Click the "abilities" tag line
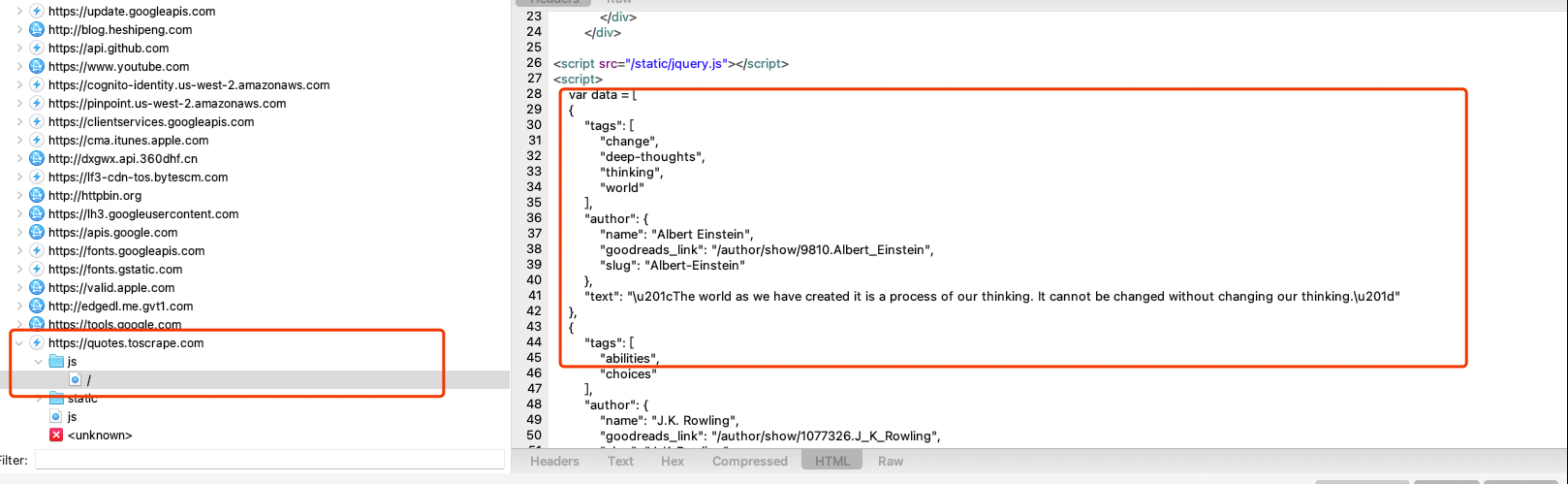The image size is (1568, 484). pos(630,359)
